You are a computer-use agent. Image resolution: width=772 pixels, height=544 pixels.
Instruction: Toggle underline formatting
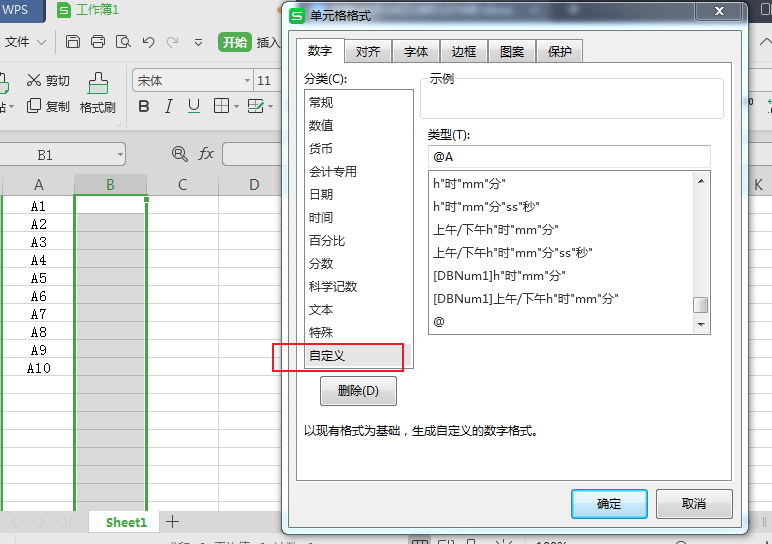pyautogui.click(x=194, y=106)
